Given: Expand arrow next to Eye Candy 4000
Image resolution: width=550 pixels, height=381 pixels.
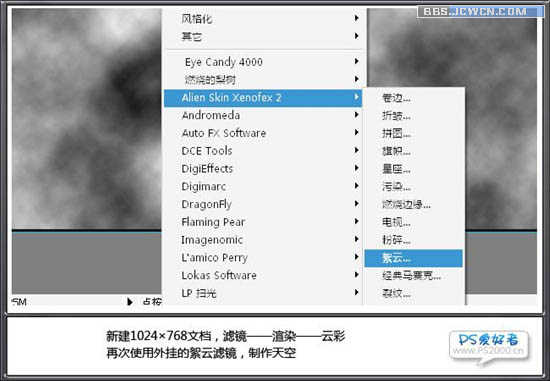Looking at the screenshot, I should coord(356,61).
